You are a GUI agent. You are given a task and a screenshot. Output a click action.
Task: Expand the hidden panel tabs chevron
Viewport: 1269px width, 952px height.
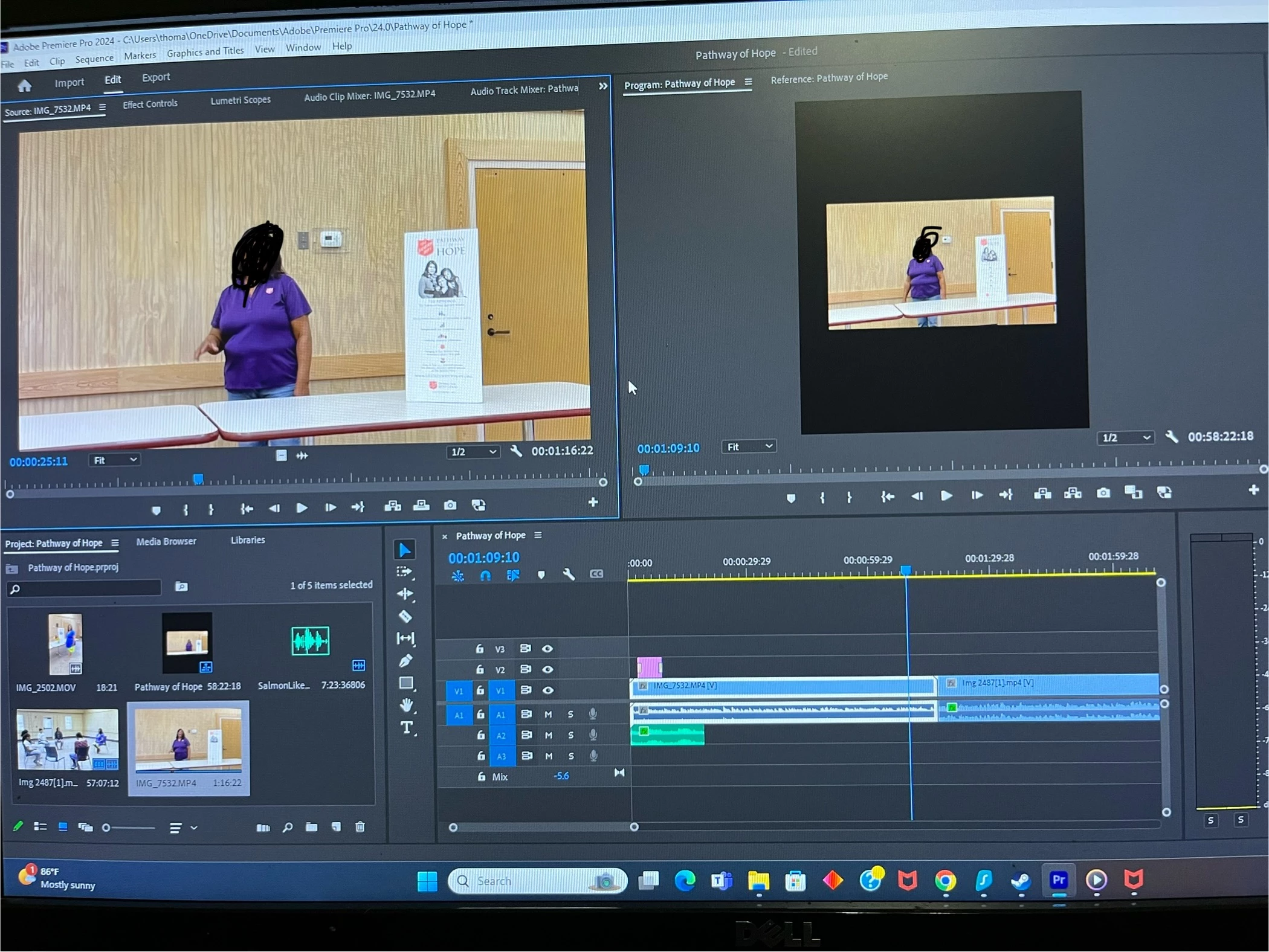tap(602, 86)
